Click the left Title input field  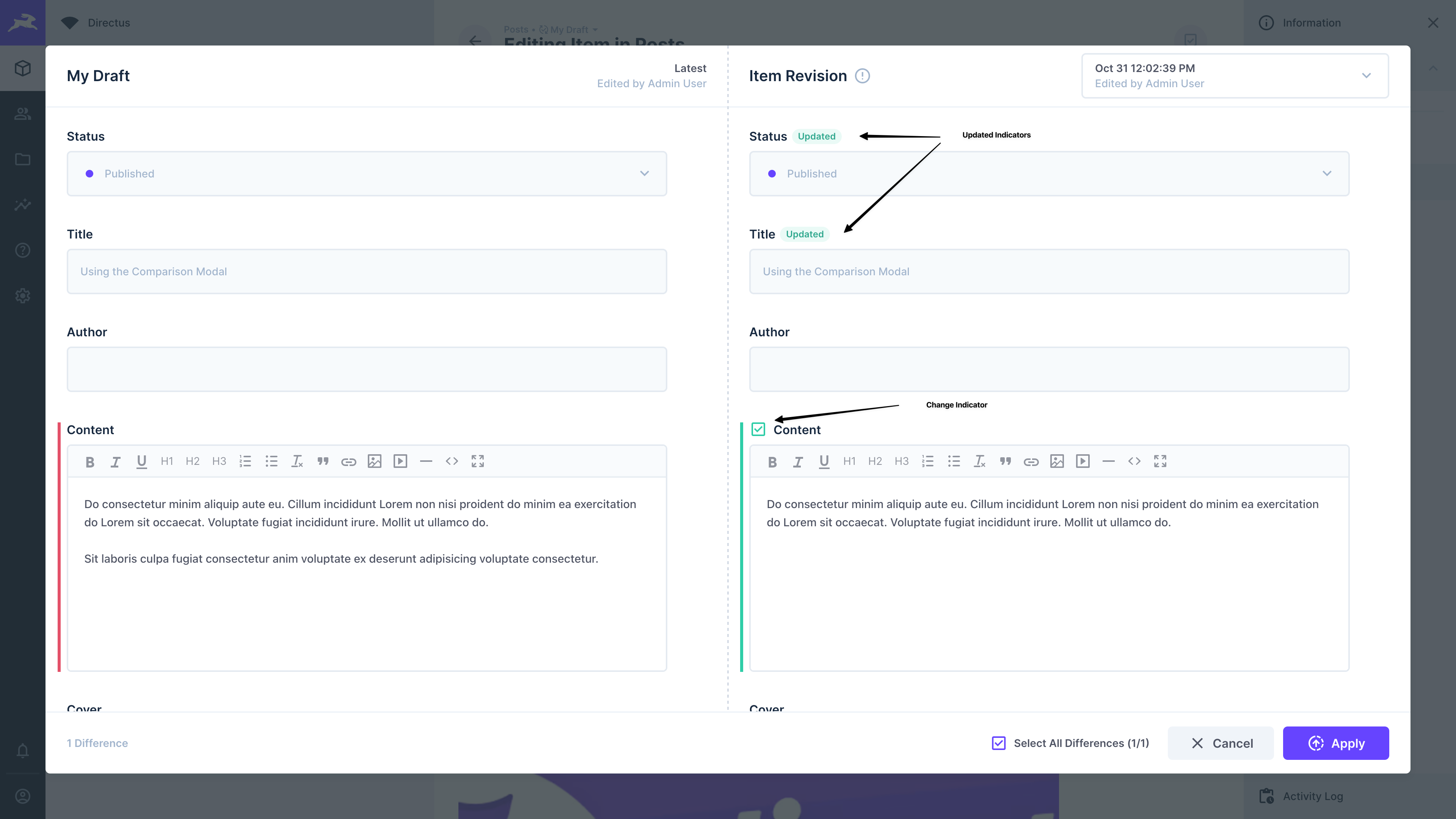(x=366, y=271)
